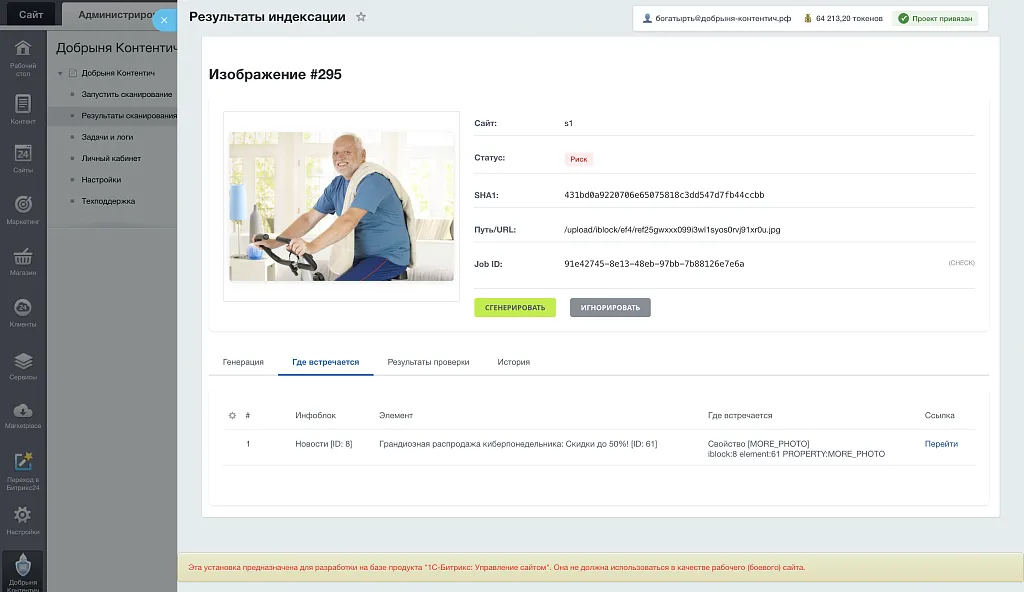Collapse the Добрыня Контентич tree node
This screenshot has width=1024, height=592.
point(60,73)
